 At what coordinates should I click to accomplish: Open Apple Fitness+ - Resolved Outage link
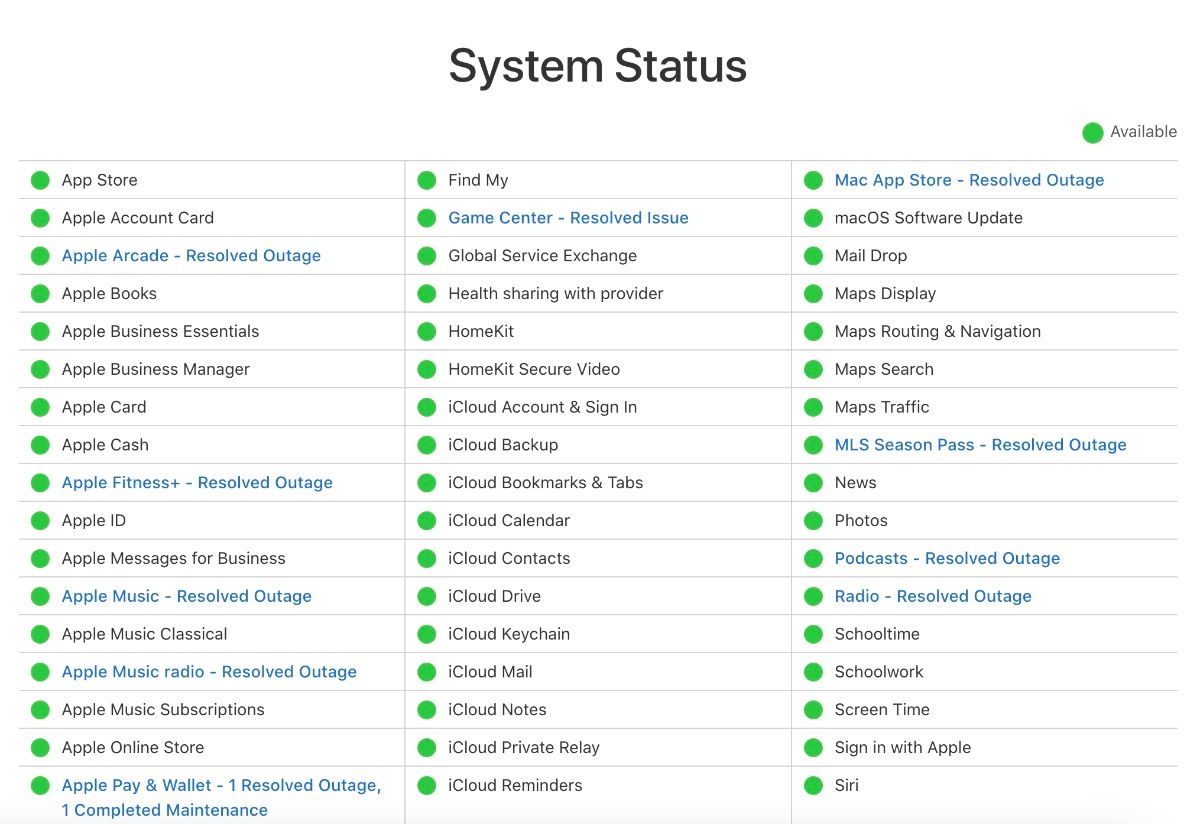(x=197, y=483)
